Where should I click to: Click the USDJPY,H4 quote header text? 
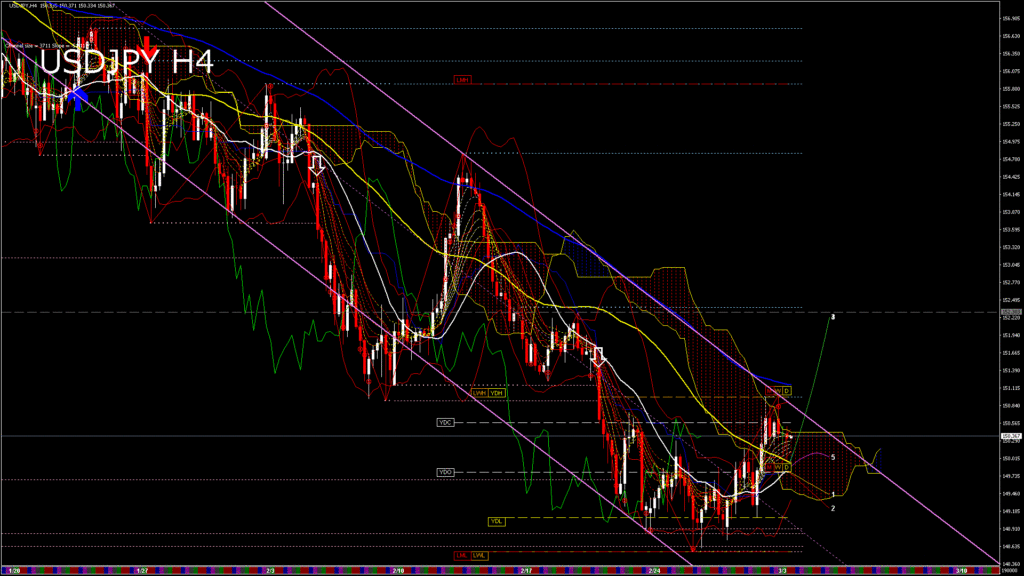(62, 5)
